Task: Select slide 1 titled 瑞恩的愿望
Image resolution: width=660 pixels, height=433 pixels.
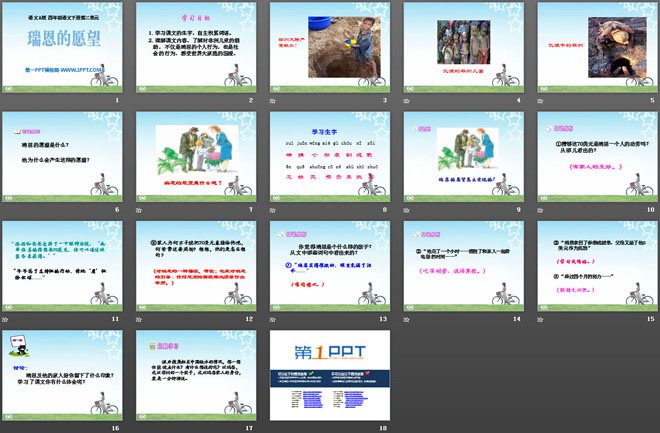Action: (62, 48)
